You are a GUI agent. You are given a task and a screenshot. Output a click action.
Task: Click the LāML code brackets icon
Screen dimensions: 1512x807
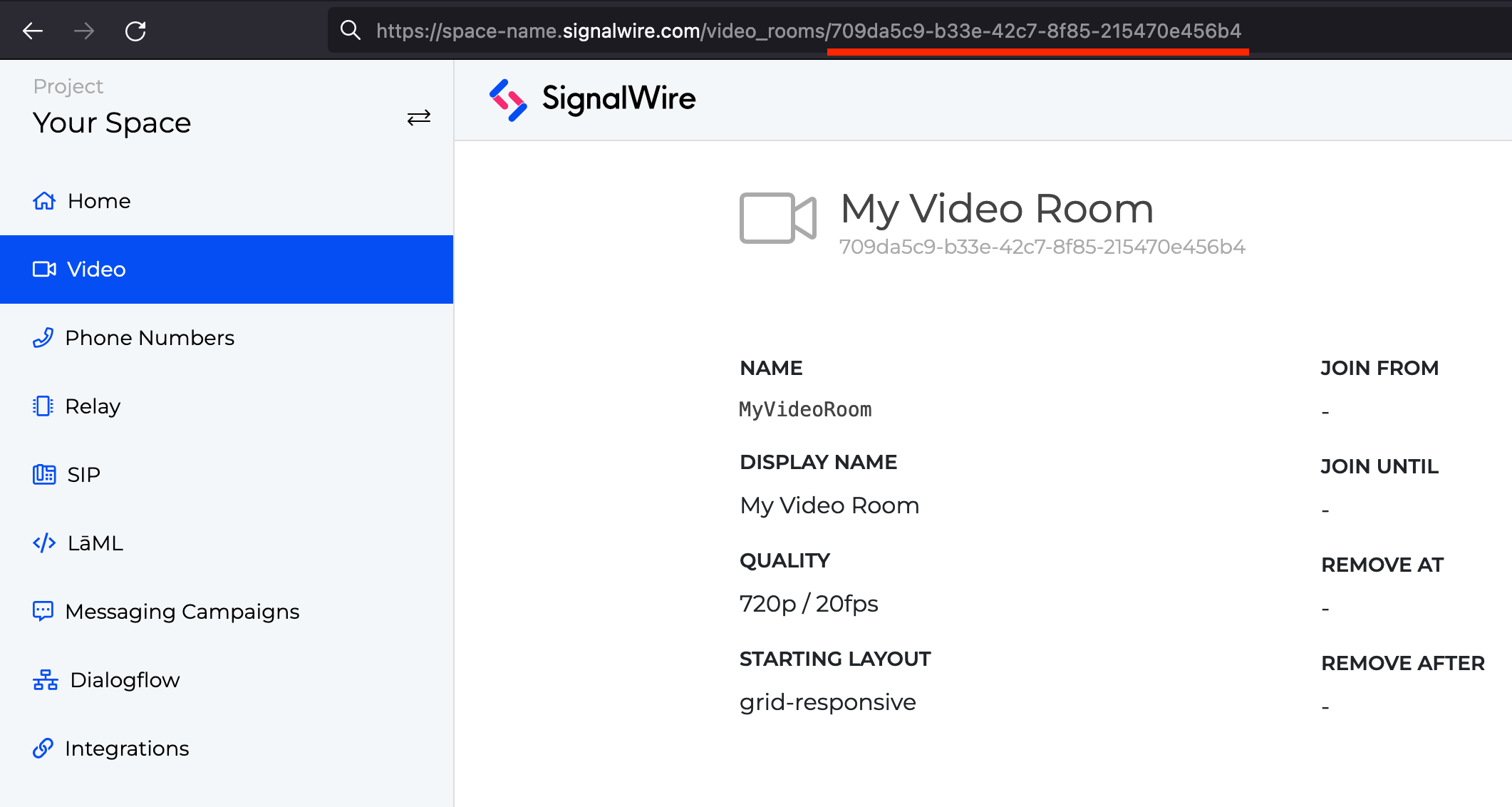[x=44, y=543]
